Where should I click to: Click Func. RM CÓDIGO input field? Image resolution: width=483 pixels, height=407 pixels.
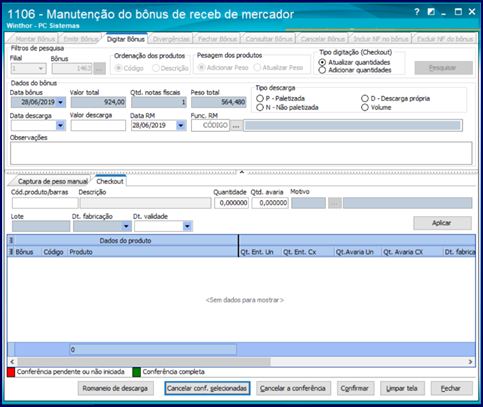click(210, 125)
